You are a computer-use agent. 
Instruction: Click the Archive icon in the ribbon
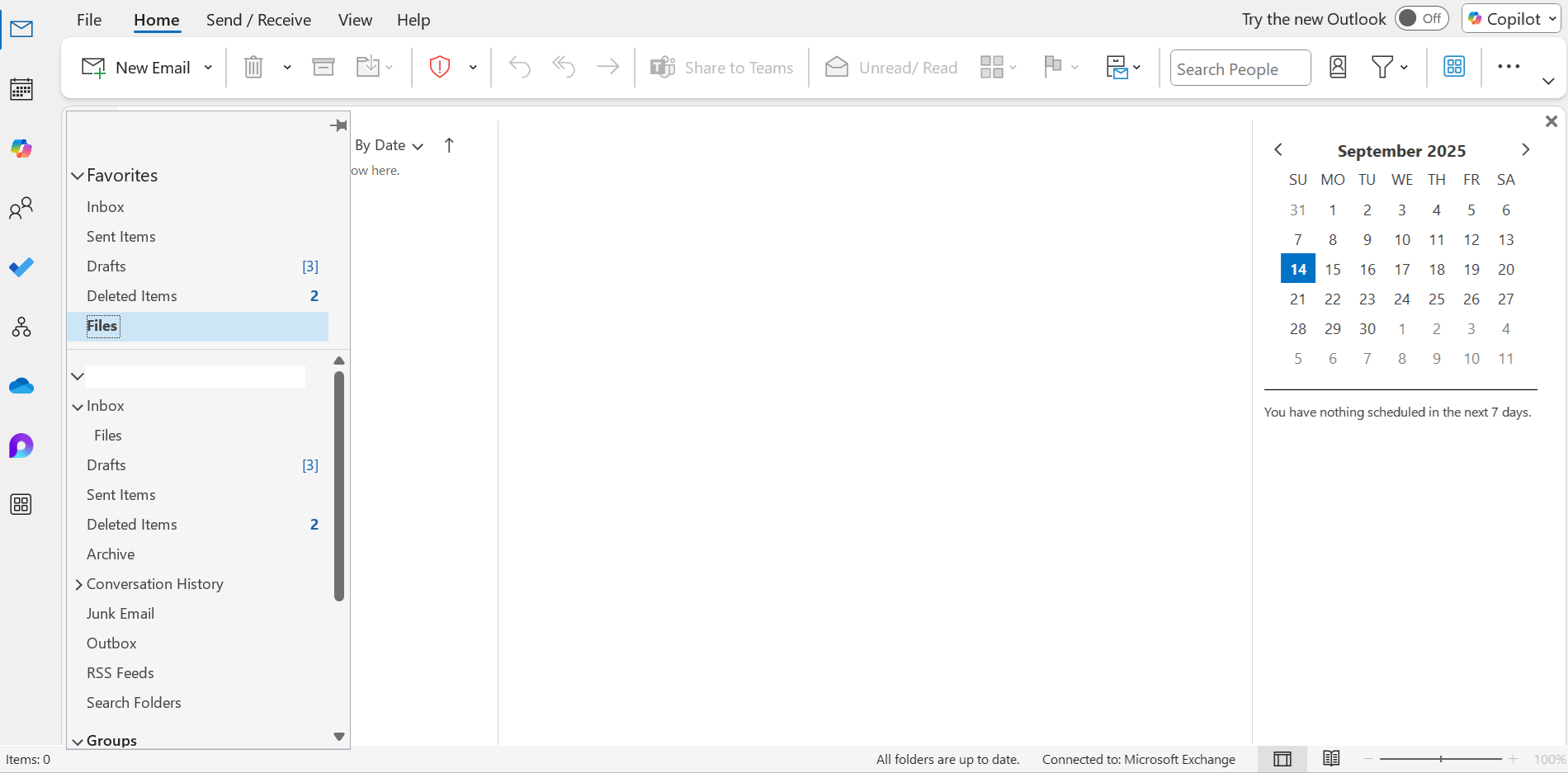coord(323,66)
